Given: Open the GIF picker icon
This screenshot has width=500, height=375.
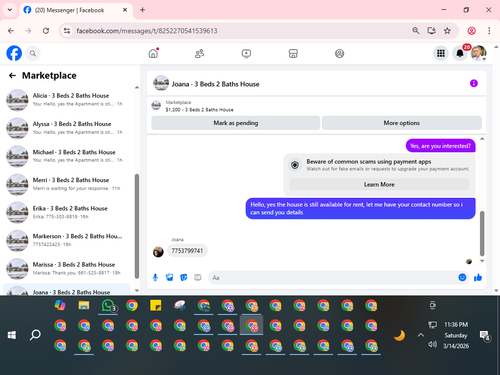Looking at the screenshot, I should click(x=198, y=277).
